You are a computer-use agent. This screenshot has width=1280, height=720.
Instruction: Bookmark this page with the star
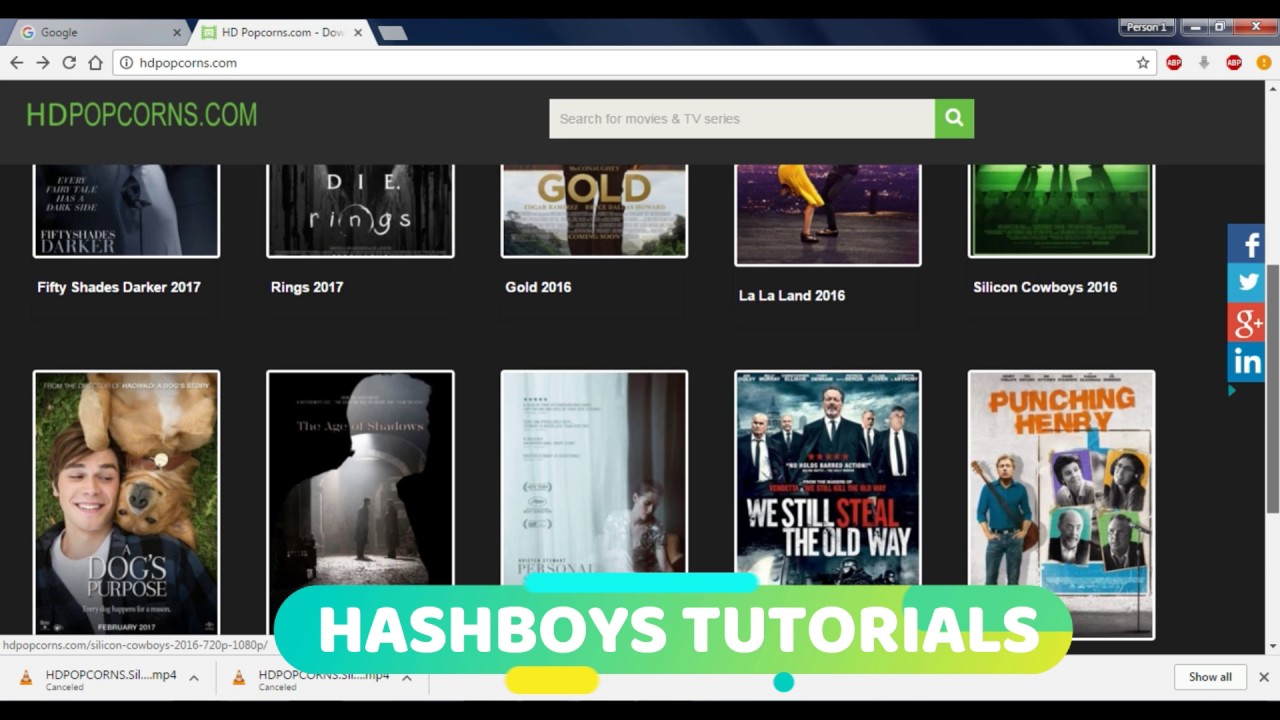(1143, 62)
